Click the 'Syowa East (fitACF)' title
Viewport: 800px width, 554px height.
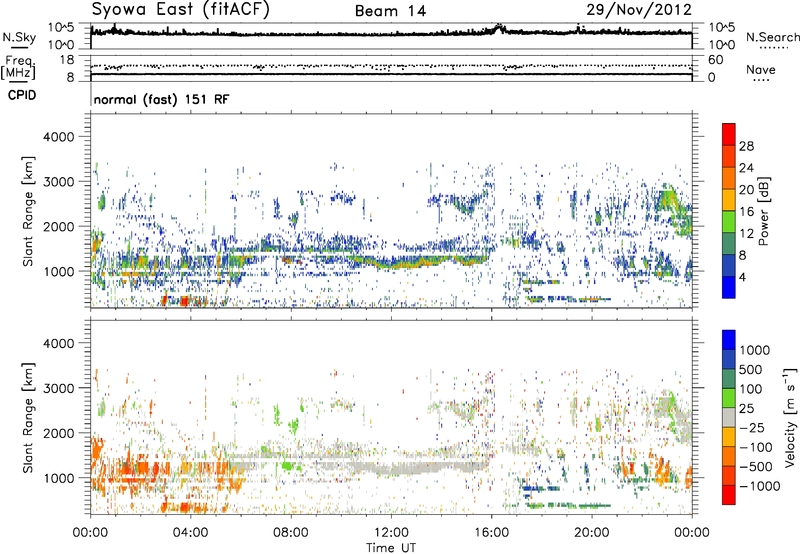[180, 9]
